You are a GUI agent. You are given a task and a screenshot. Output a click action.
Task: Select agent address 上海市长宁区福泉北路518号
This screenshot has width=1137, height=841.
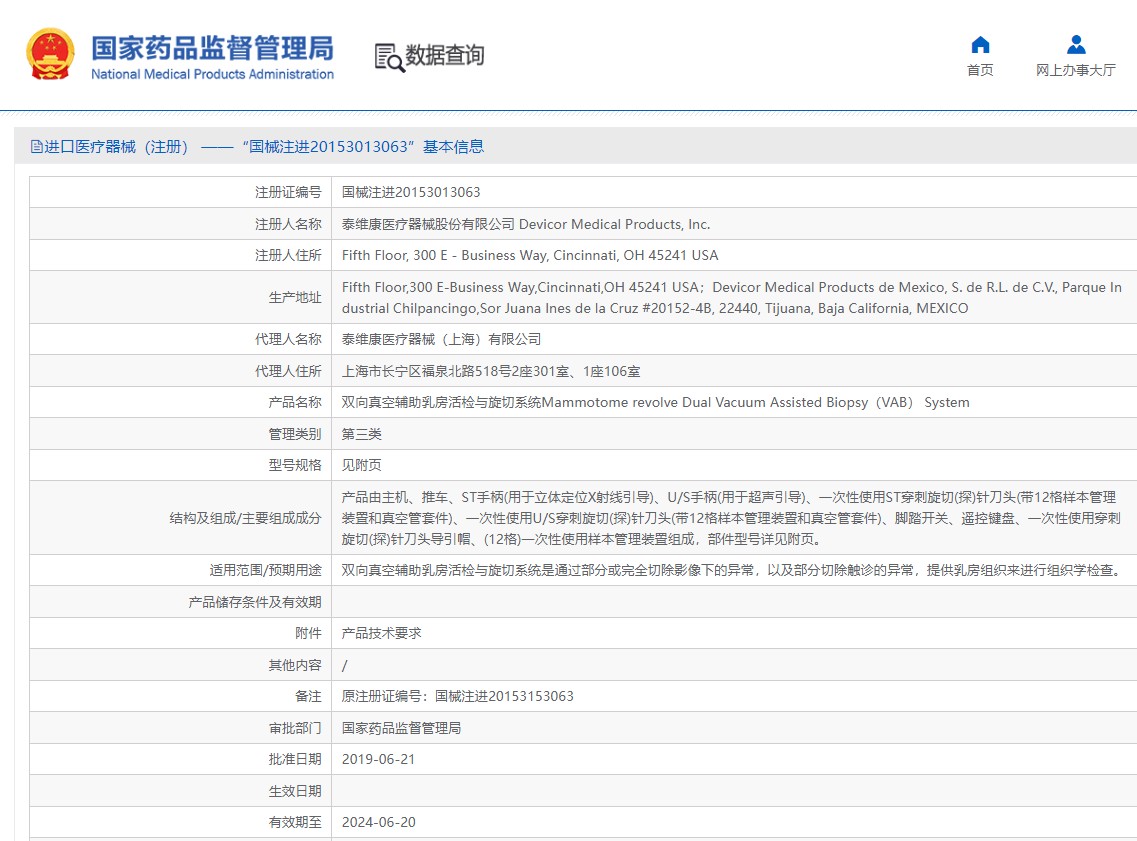491,371
